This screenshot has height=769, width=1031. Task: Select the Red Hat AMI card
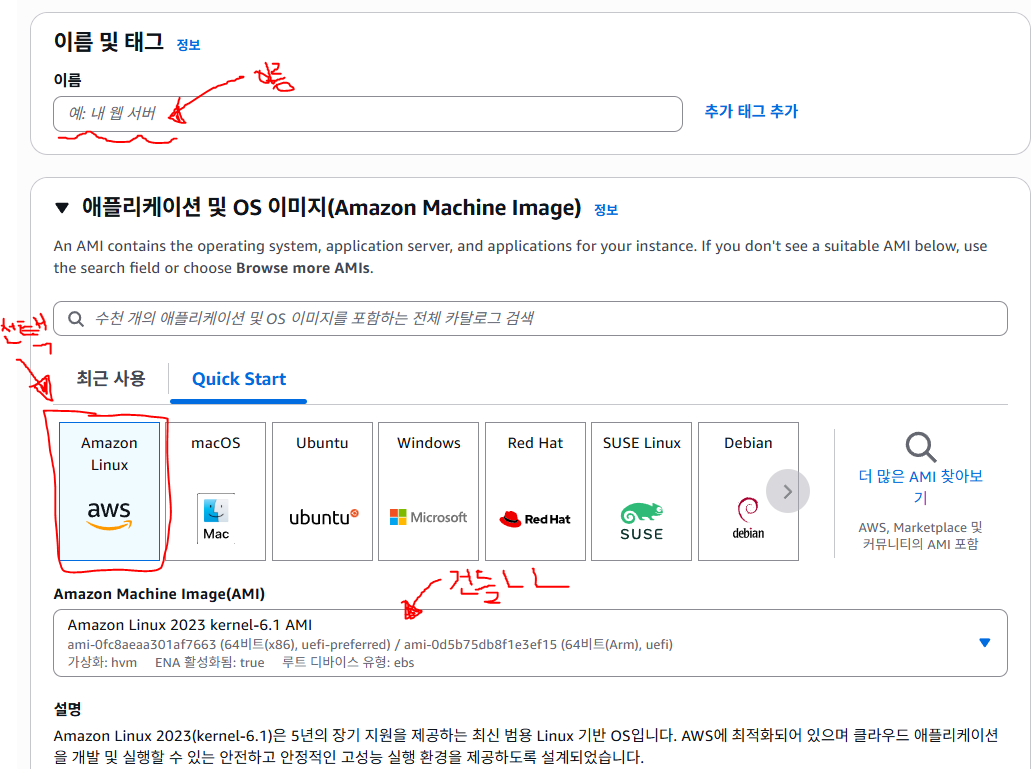click(535, 491)
